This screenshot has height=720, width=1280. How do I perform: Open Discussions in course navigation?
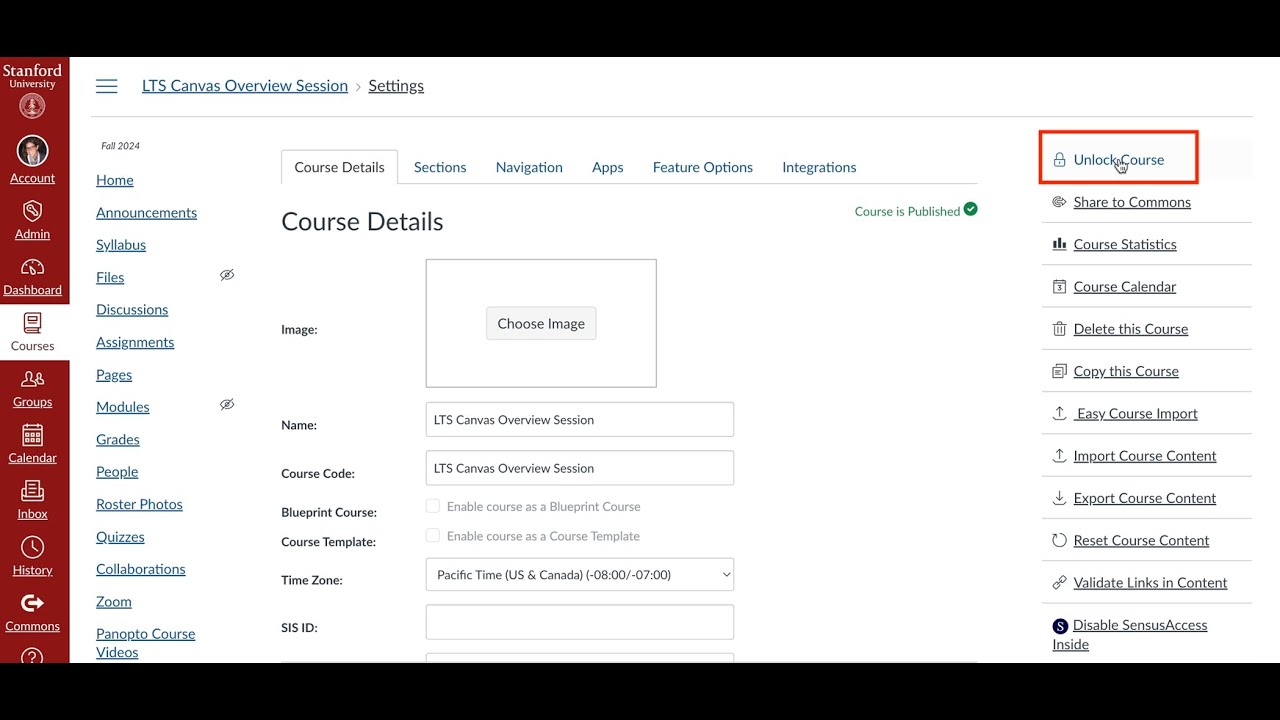tap(132, 310)
